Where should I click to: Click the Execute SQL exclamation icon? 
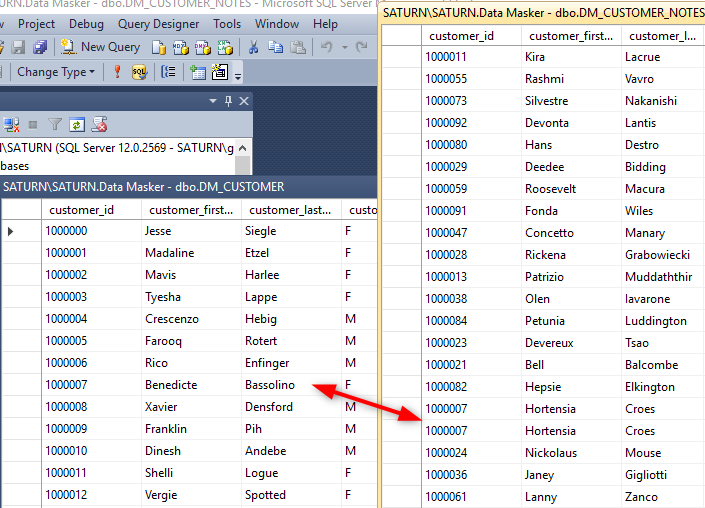117,72
